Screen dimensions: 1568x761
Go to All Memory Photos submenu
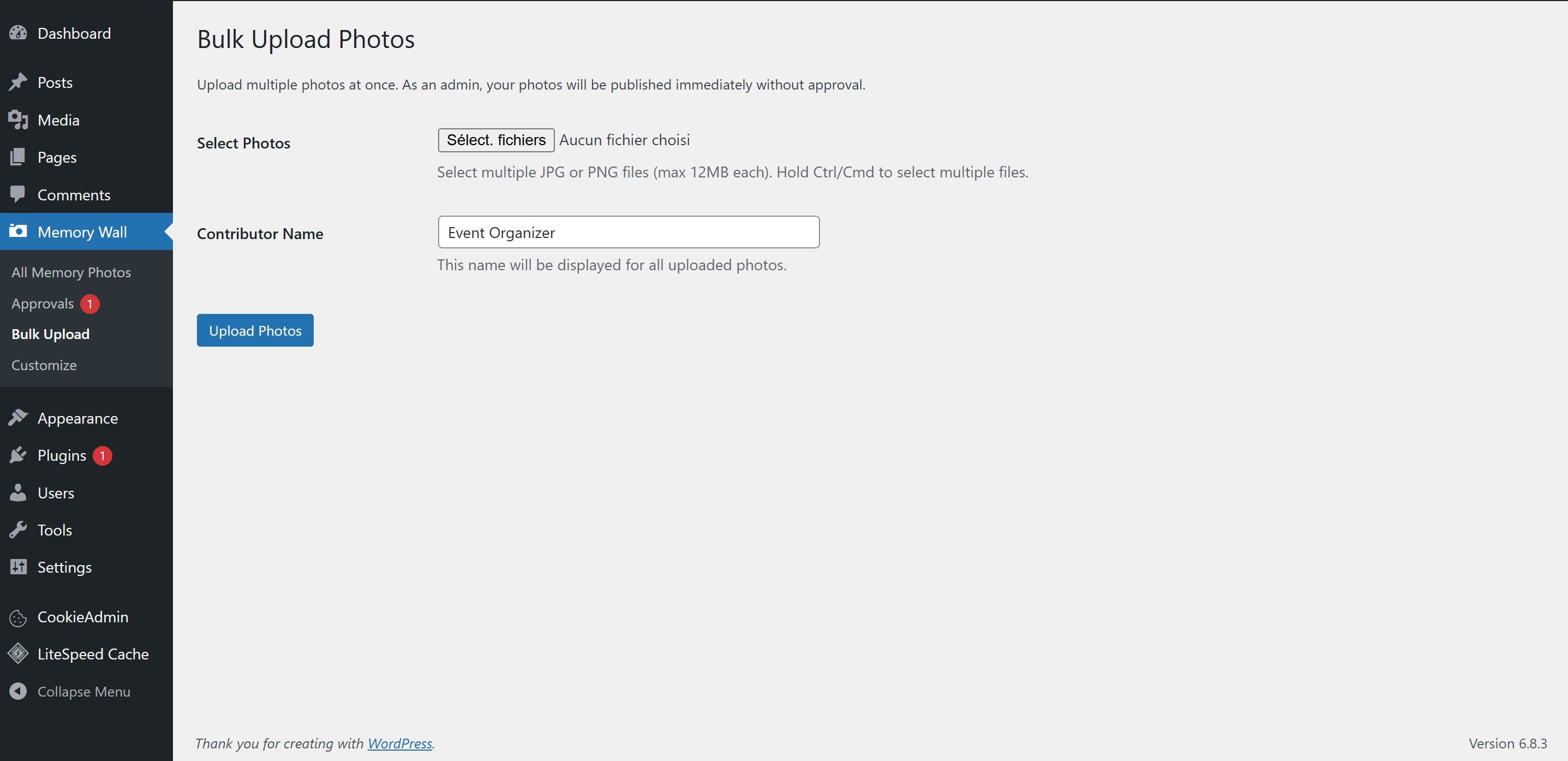pos(71,272)
